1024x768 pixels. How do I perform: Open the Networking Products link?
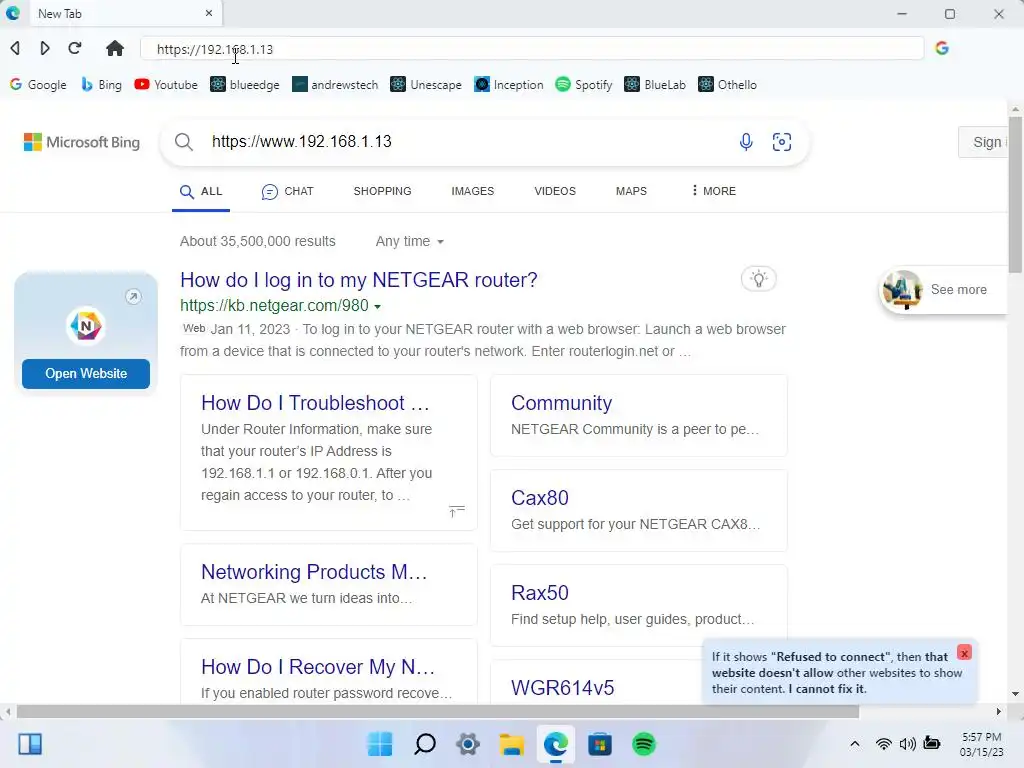pyautogui.click(x=314, y=572)
